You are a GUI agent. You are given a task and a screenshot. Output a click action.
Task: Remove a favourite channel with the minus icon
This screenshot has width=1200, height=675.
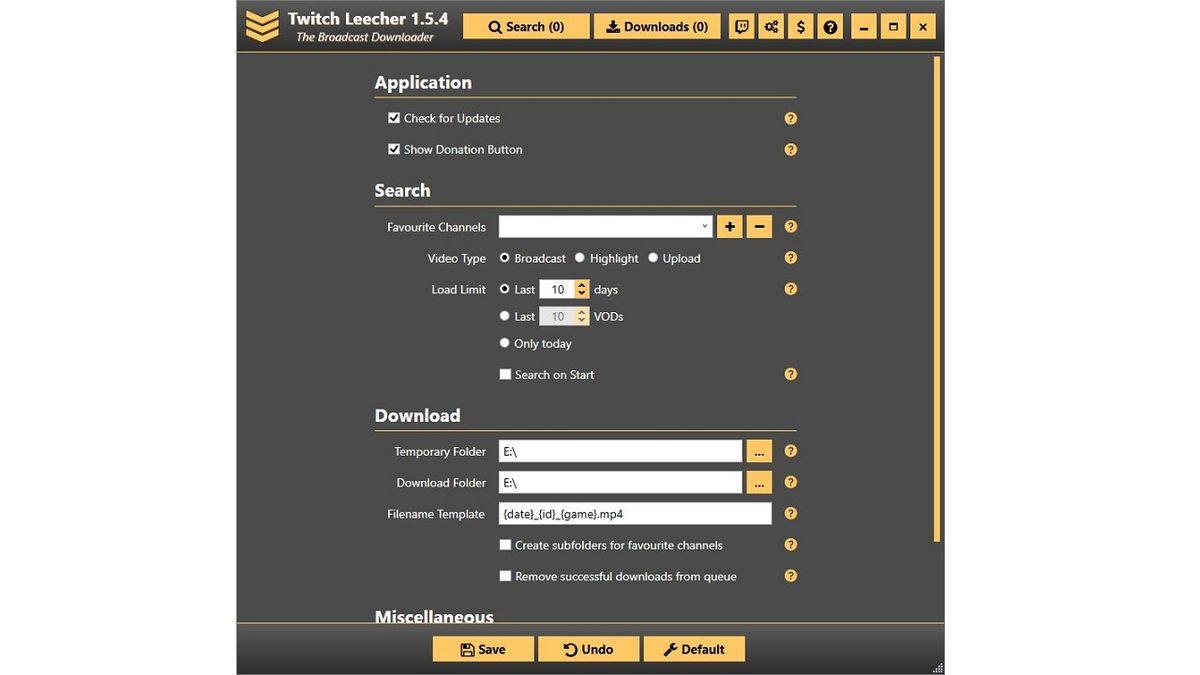click(x=758, y=226)
